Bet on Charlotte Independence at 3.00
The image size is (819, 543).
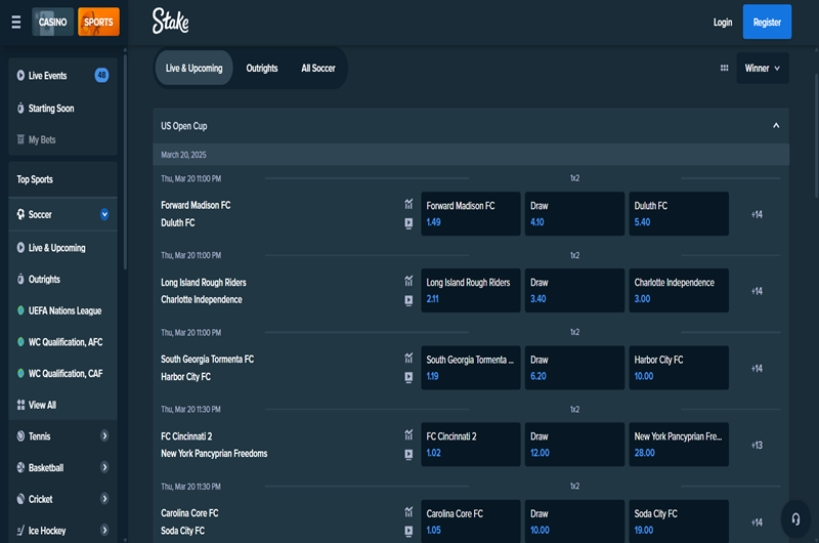point(678,290)
